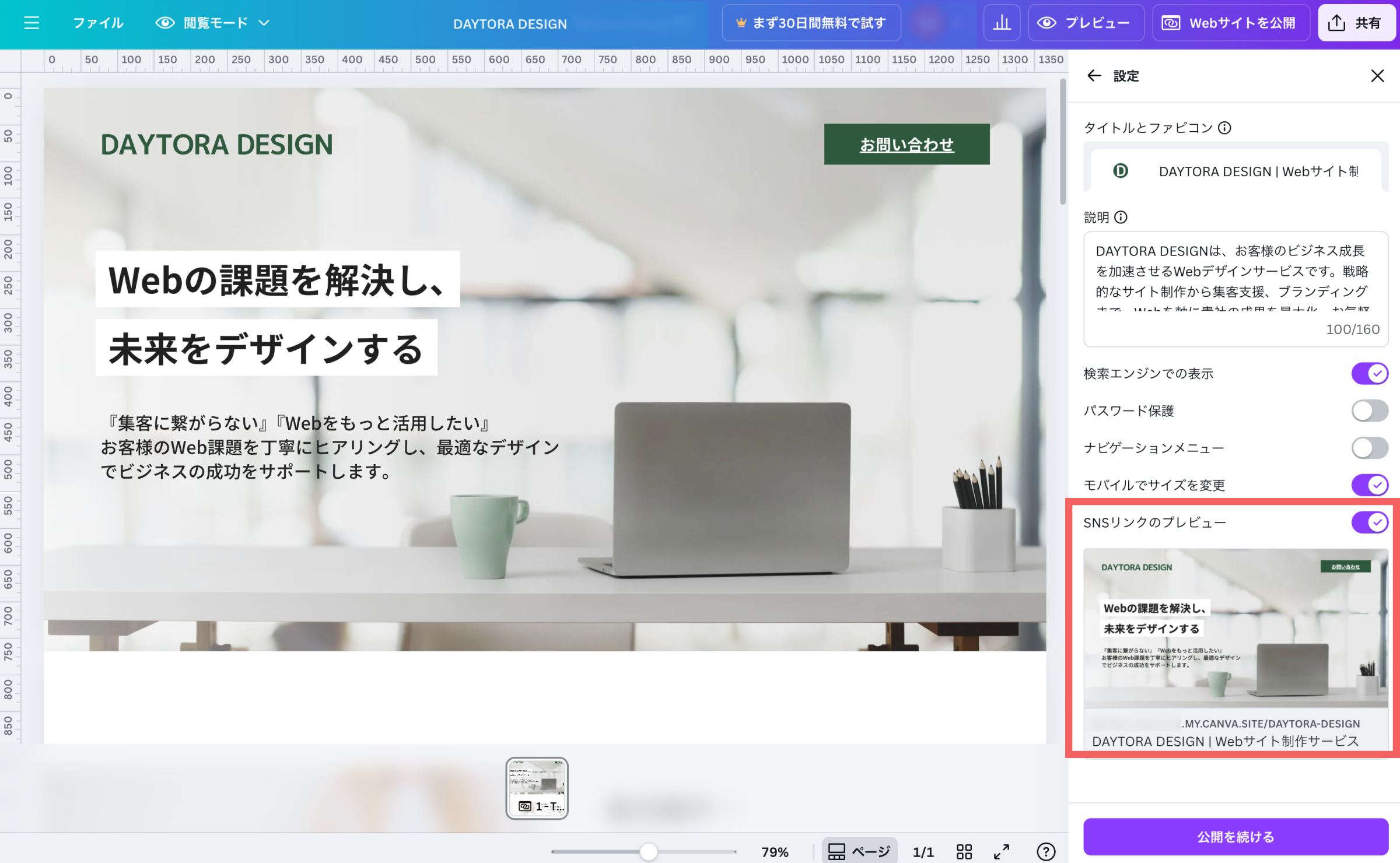Click the favicon D icon
The width and height of the screenshot is (1400, 863).
point(1121,171)
